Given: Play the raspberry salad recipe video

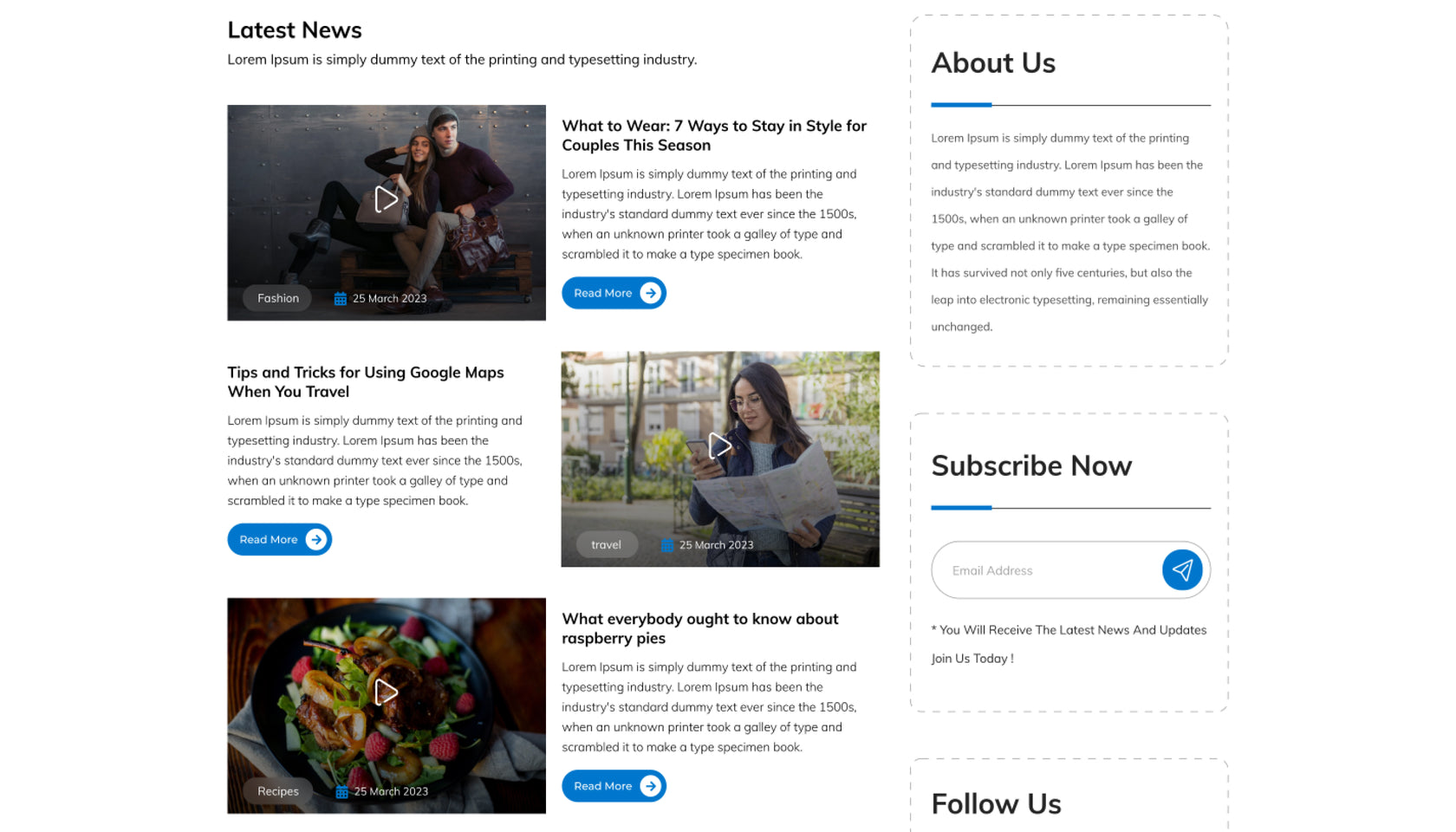Looking at the screenshot, I should 387,692.
